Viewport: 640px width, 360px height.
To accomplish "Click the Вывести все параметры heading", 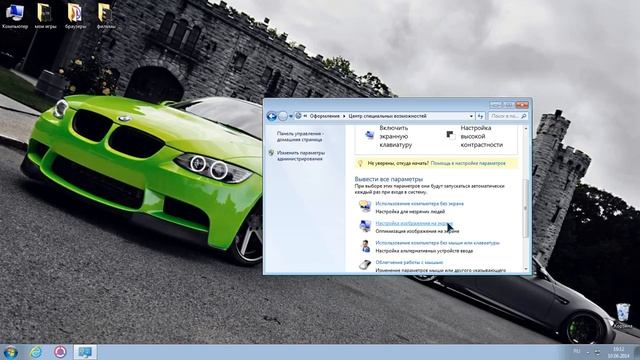I will click(389, 179).
